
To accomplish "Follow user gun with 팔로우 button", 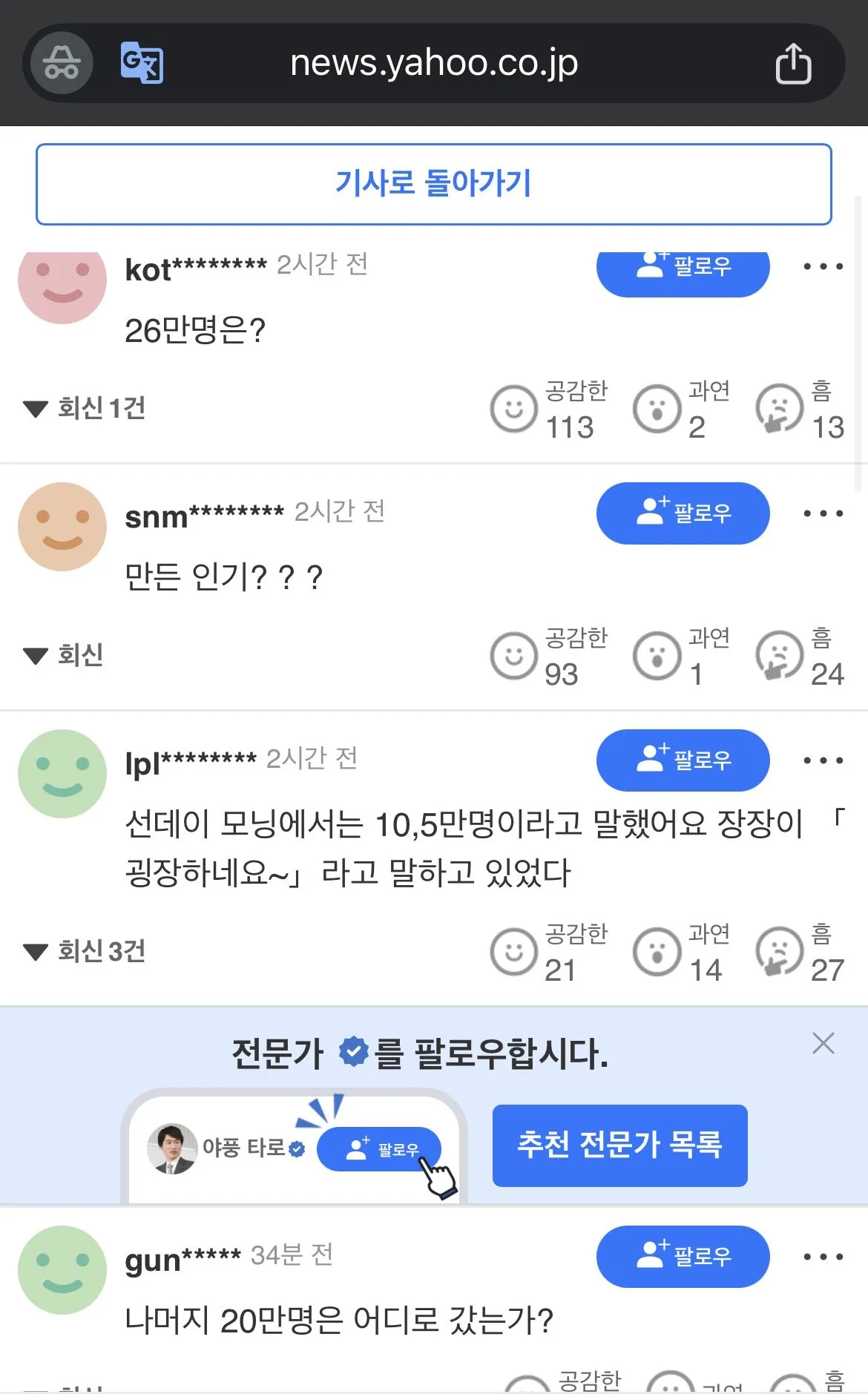I will 683,1257.
